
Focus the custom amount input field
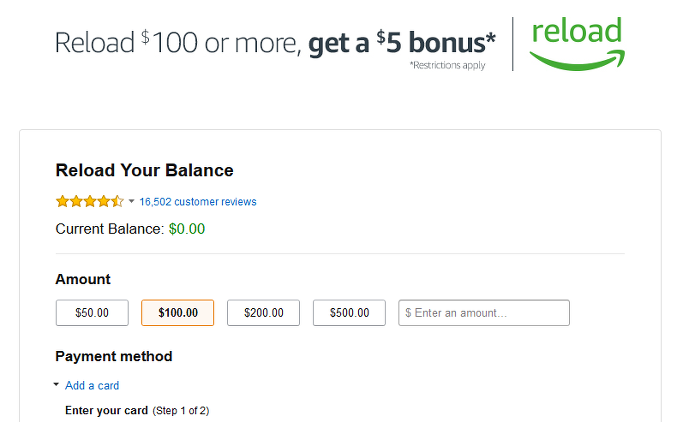coord(484,313)
